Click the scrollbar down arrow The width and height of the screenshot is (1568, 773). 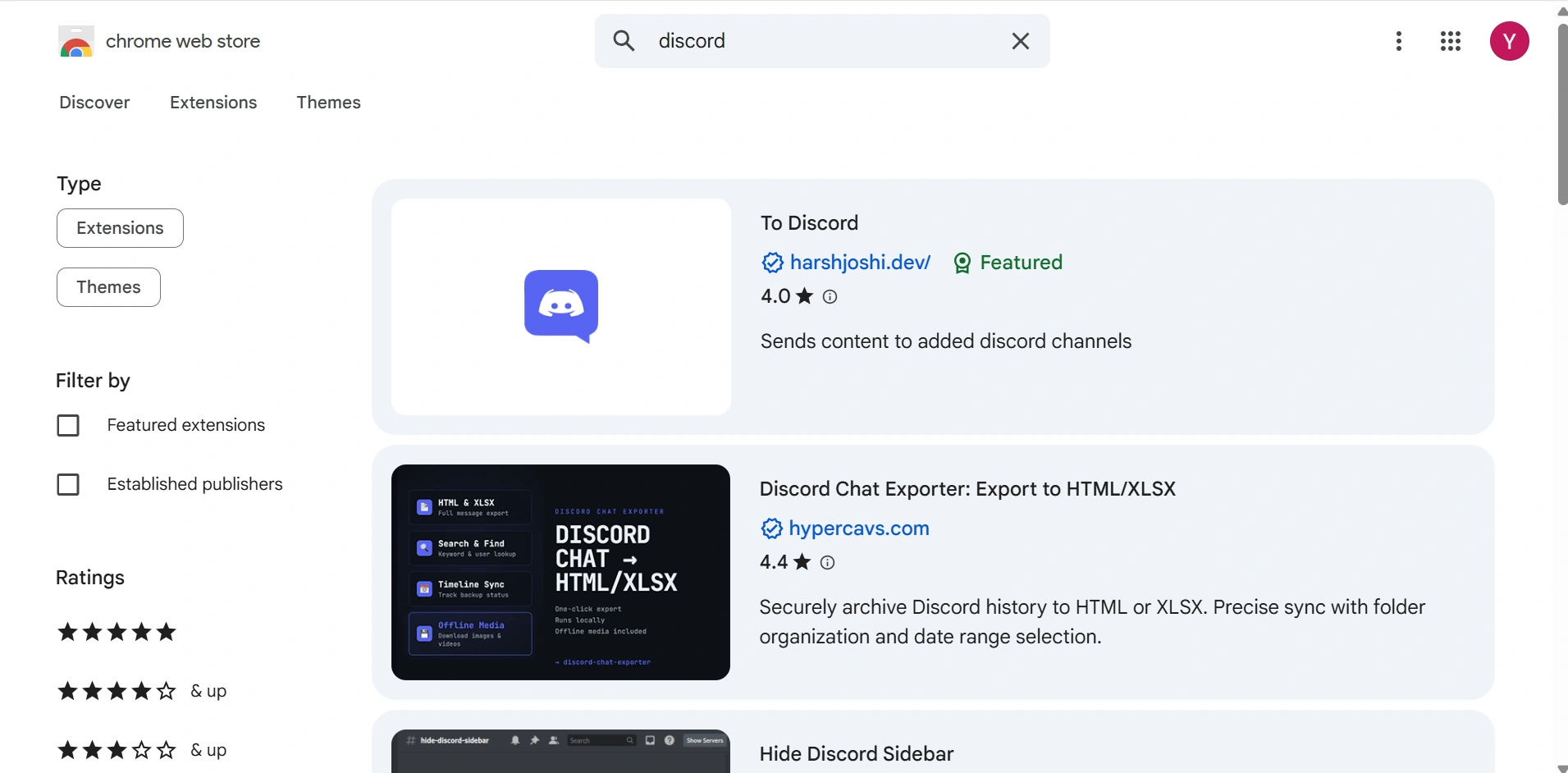(x=1562, y=767)
